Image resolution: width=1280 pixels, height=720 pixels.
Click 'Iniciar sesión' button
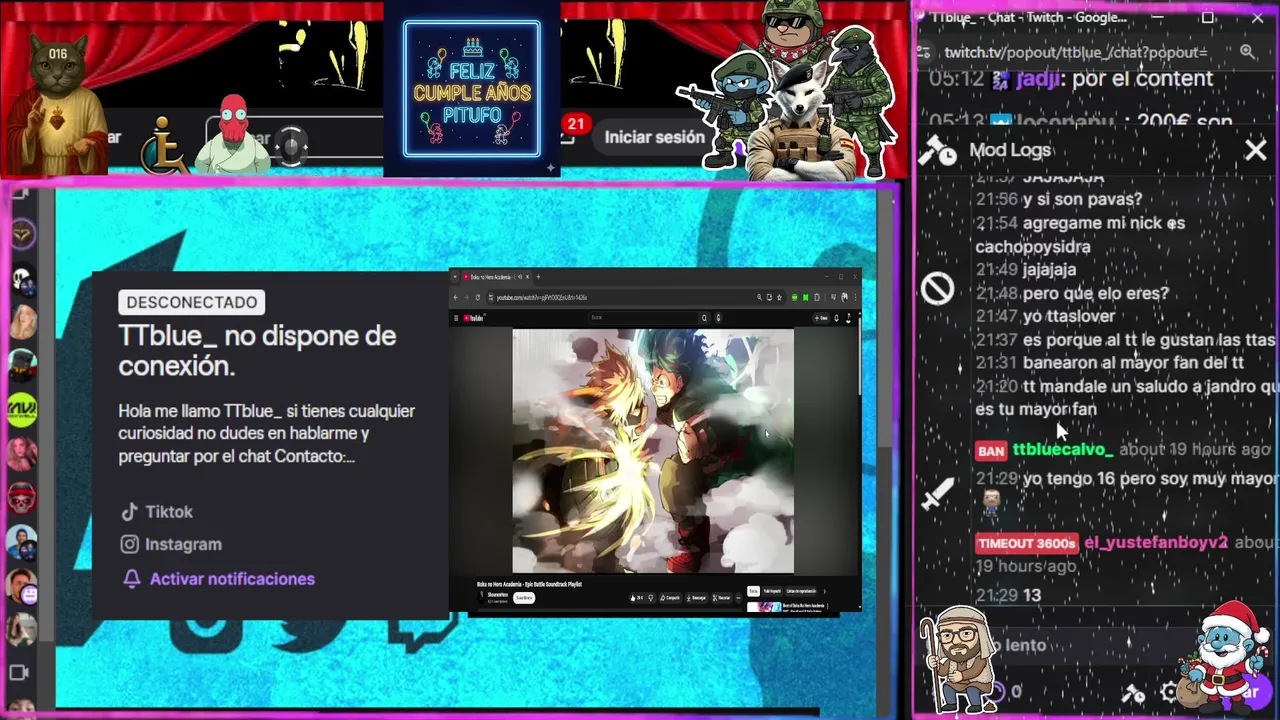pos(654,137)
